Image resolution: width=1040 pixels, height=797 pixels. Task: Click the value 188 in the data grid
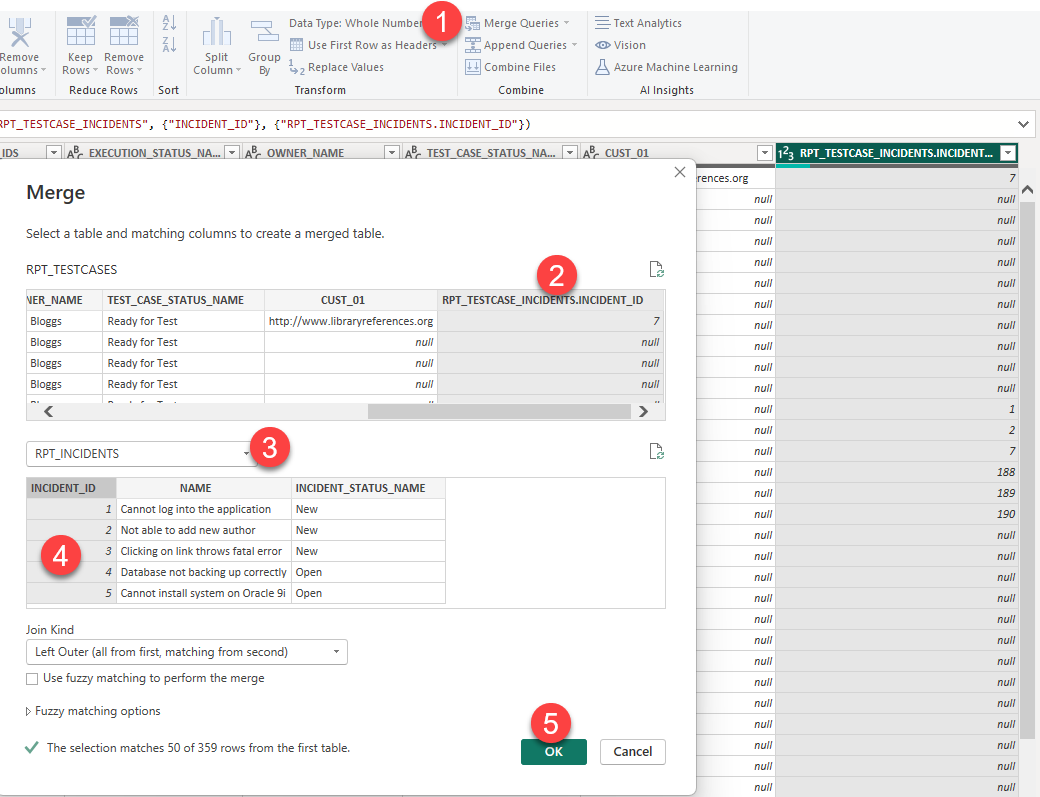[1006, 472]
